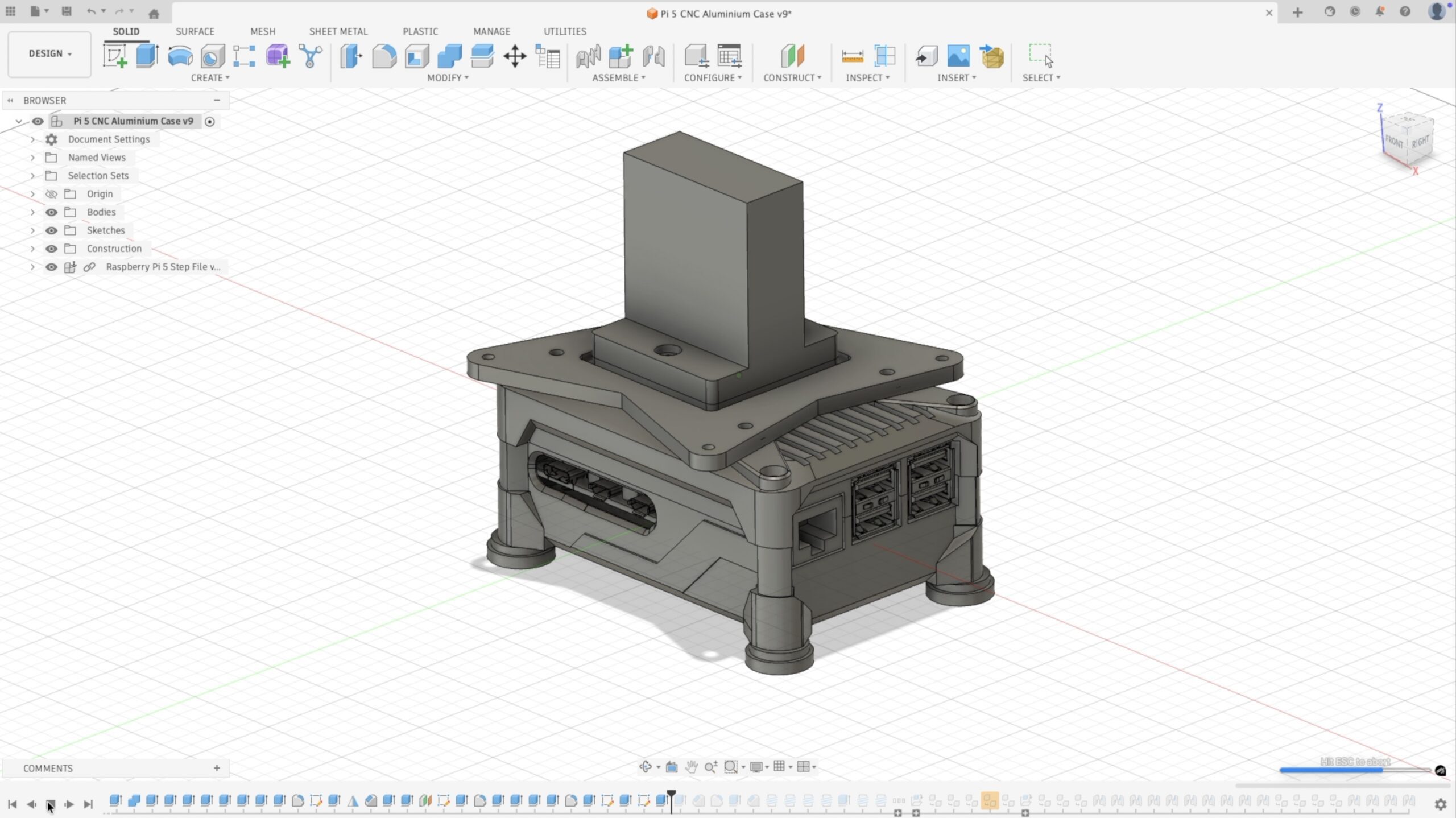The width and height of the screenshot is (1456, 818).
Task: Click the Extrude tool icon
Action: point(147,56)
